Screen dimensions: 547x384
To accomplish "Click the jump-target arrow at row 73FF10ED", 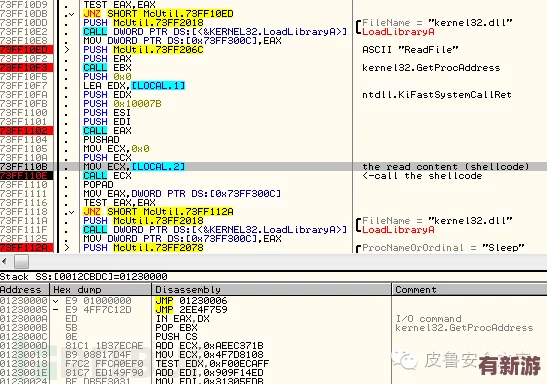I will (x=67, y=50).
